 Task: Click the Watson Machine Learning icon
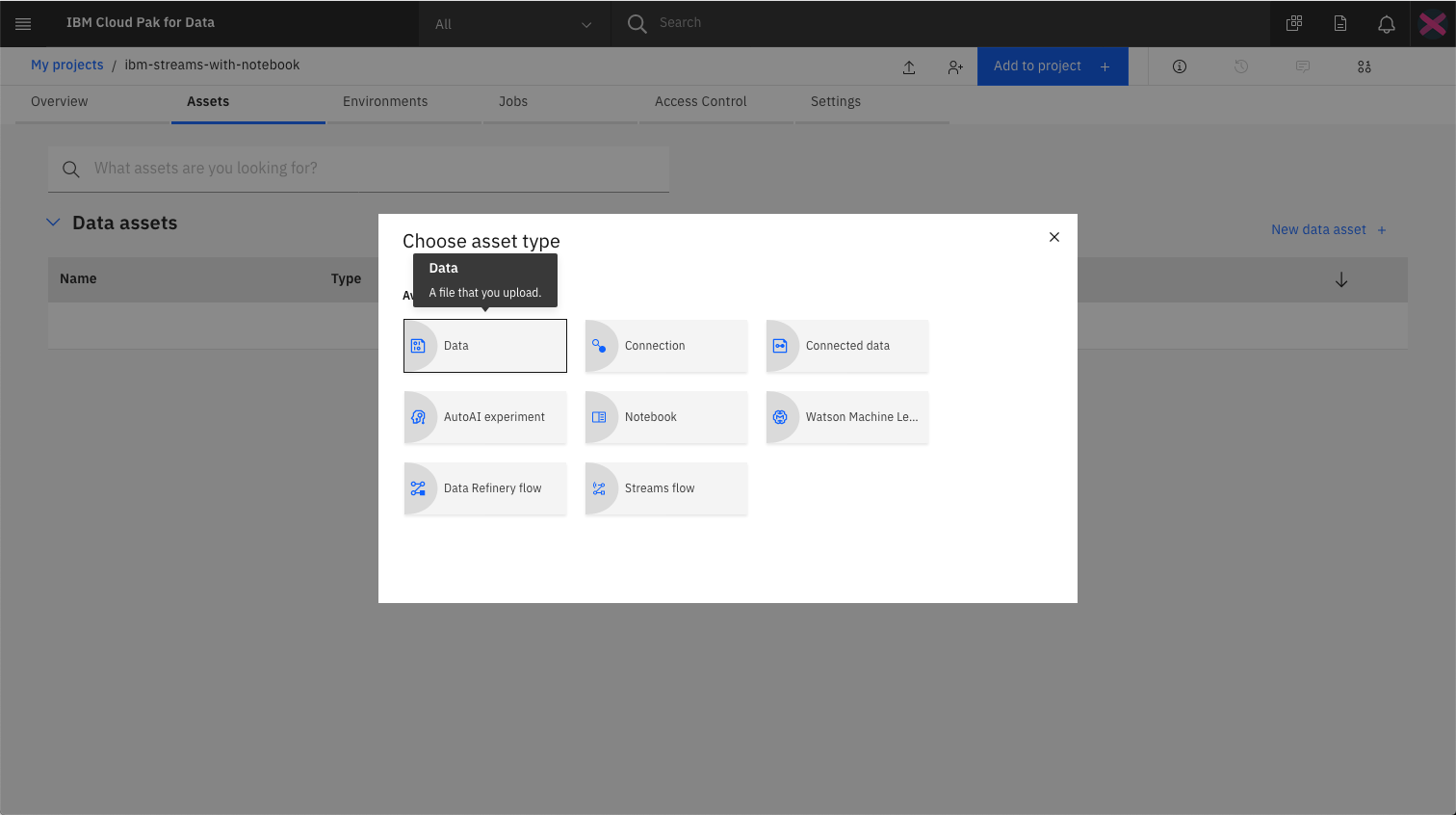[780, 417]
